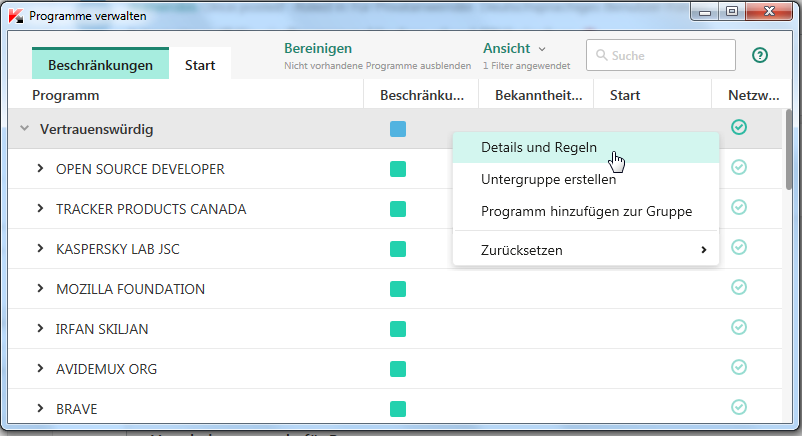Select IRFAN SKILJAN row
Screen dimensions: 802x436
click(x=395, y=329)
